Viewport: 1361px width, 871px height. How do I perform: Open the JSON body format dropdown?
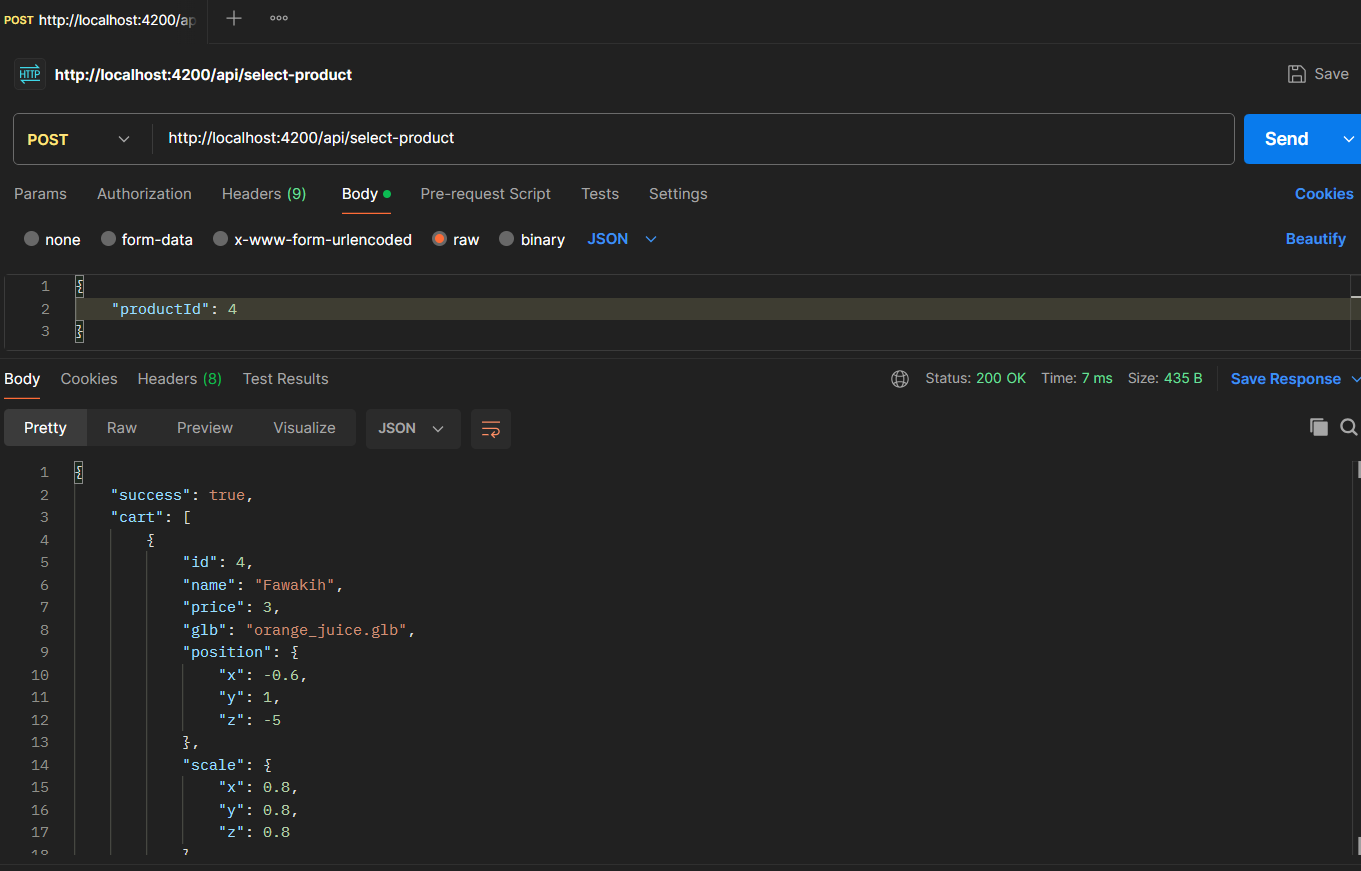(622, 239)
